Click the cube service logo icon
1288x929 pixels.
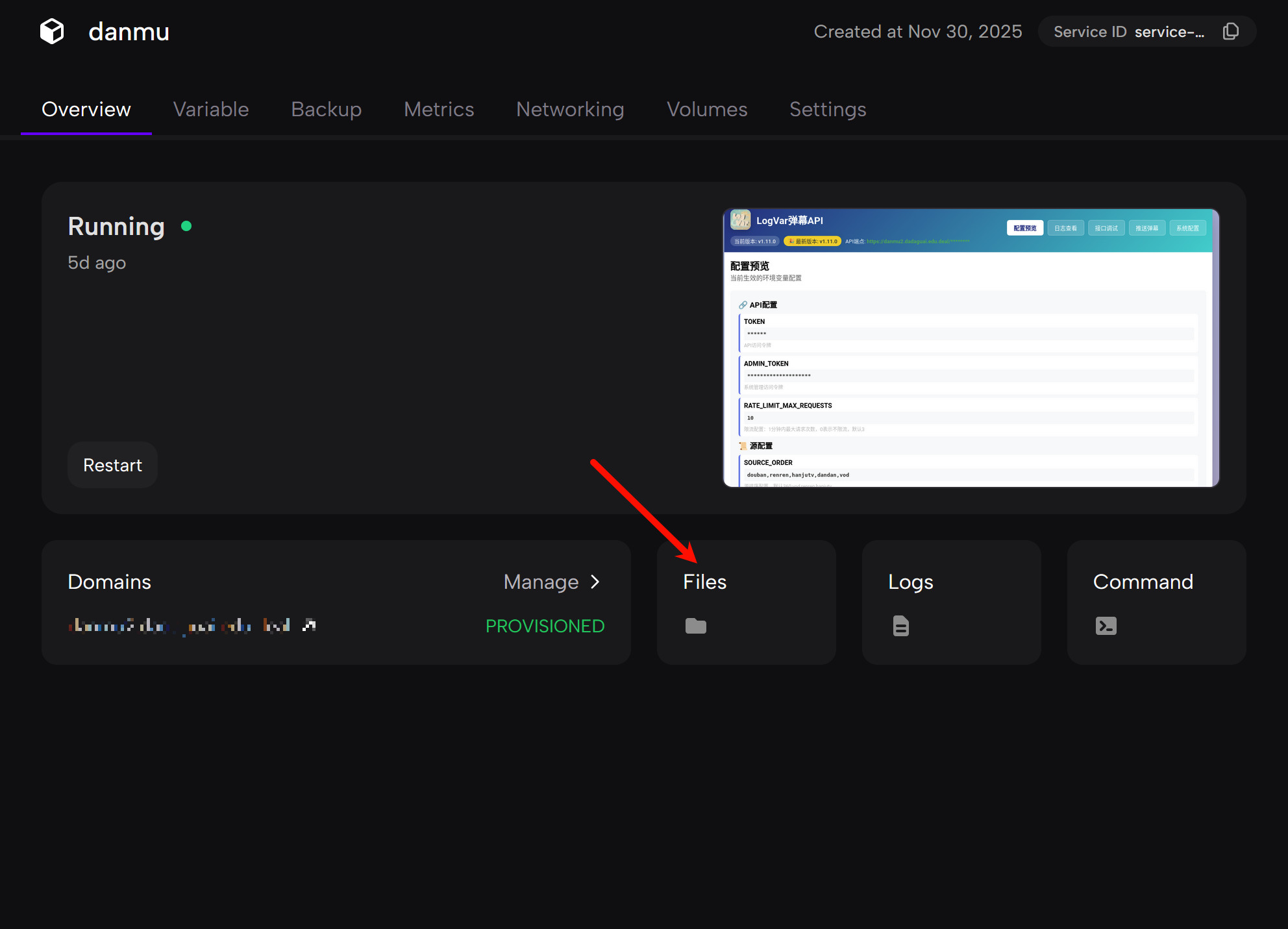click(x=52, y=31)
